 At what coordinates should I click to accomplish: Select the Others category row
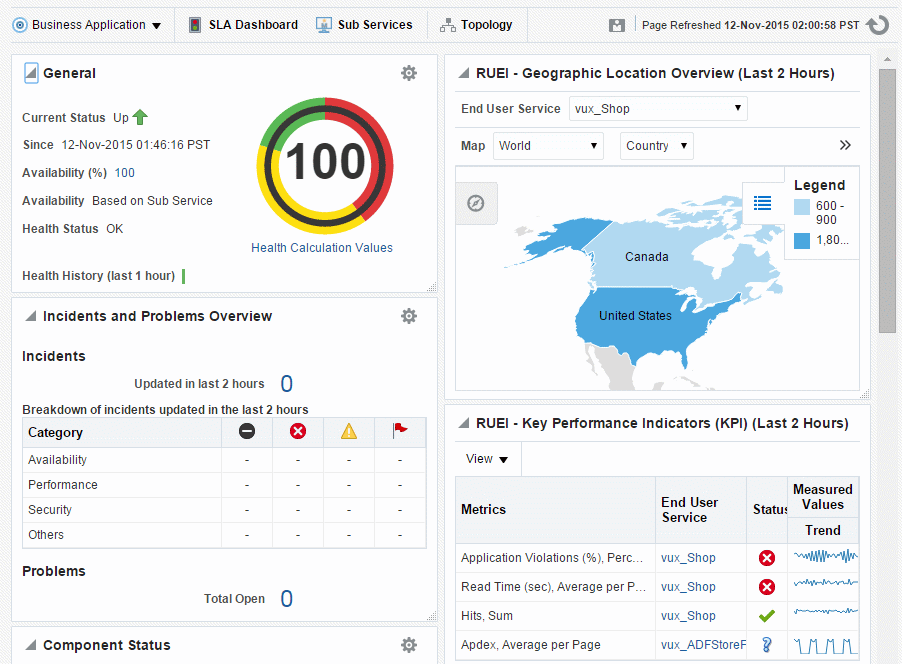tap(224, 535)
